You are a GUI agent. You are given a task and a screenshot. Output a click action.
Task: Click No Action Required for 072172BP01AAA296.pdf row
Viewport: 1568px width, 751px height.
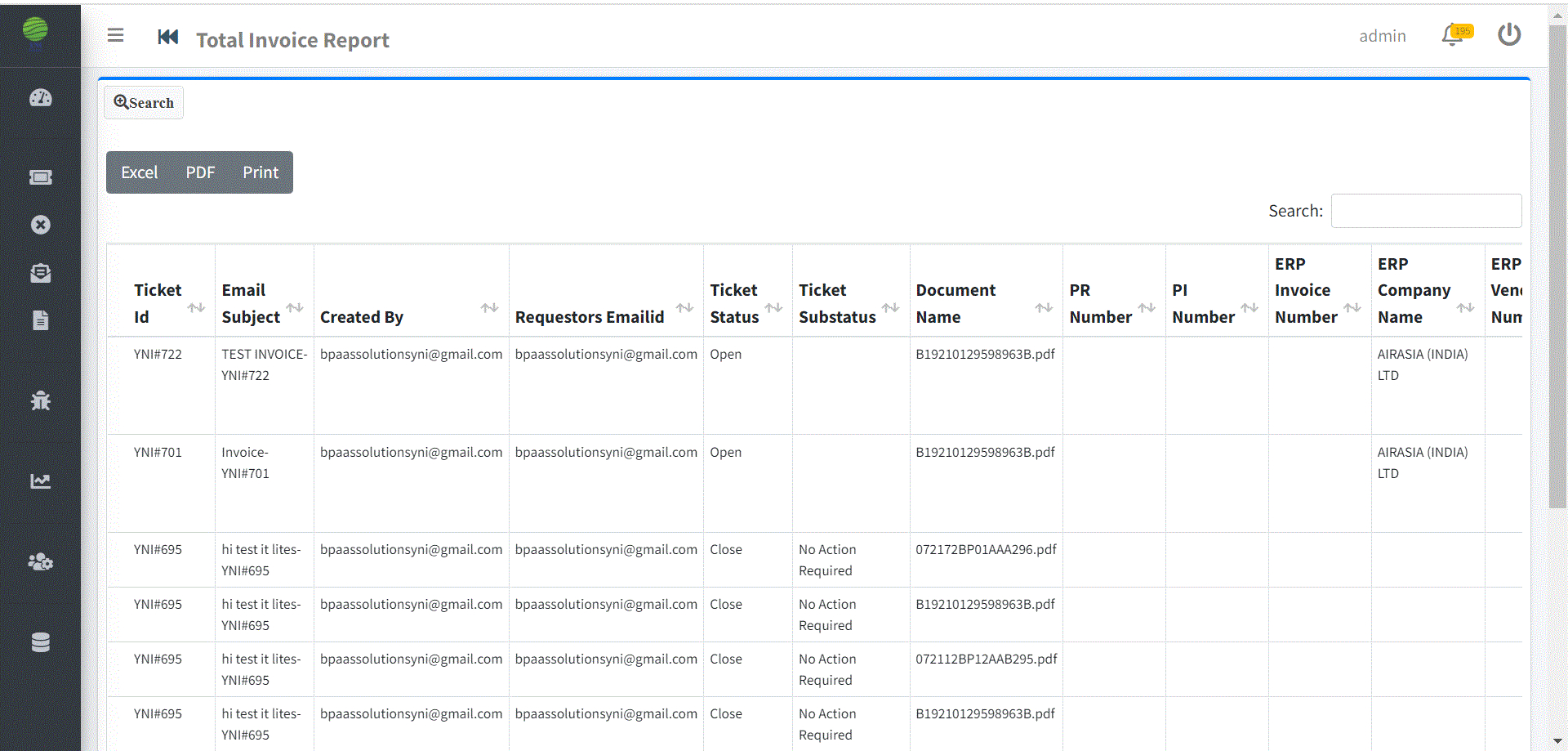pos(827,561)
